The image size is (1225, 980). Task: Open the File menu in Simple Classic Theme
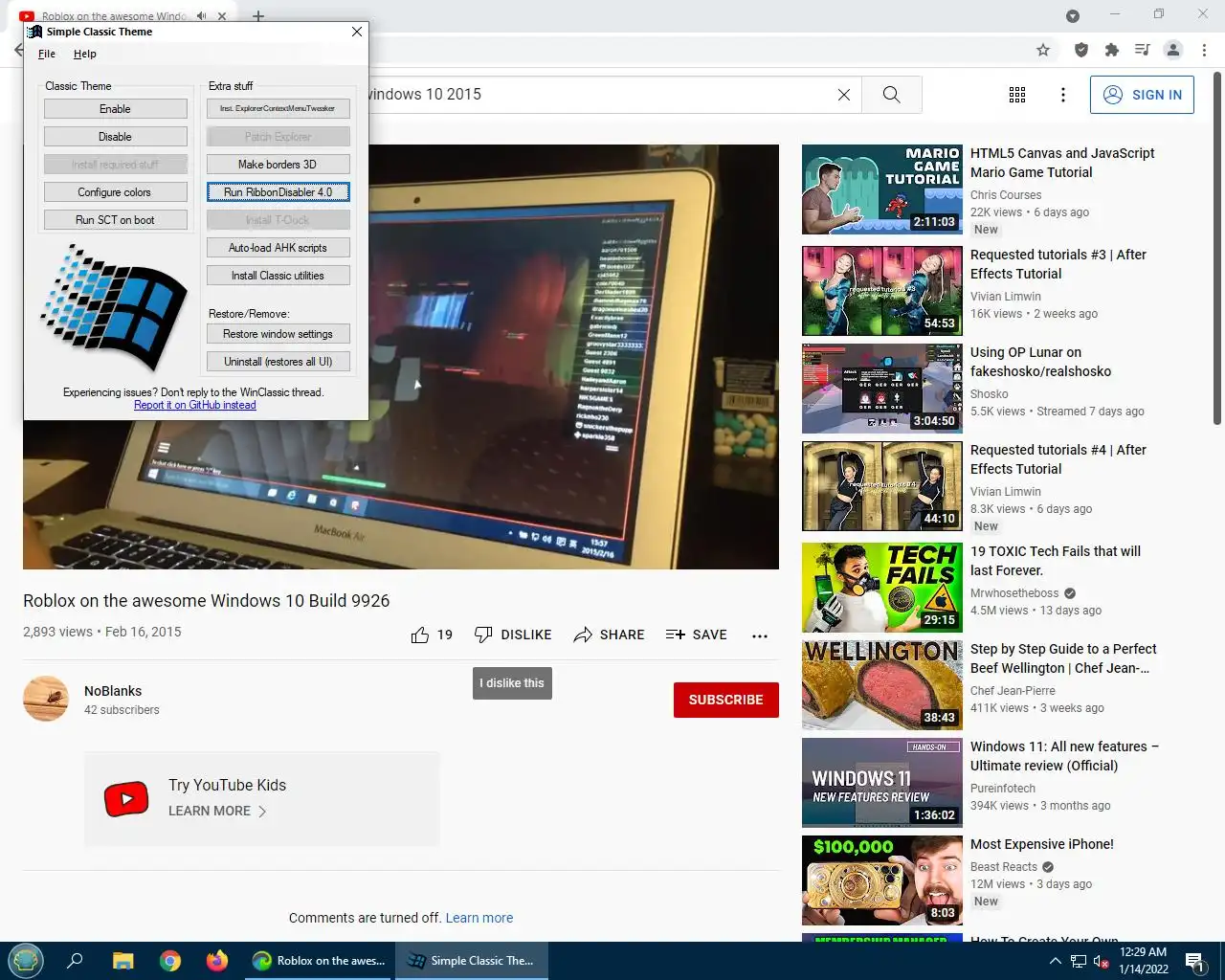tap(47, 54)
